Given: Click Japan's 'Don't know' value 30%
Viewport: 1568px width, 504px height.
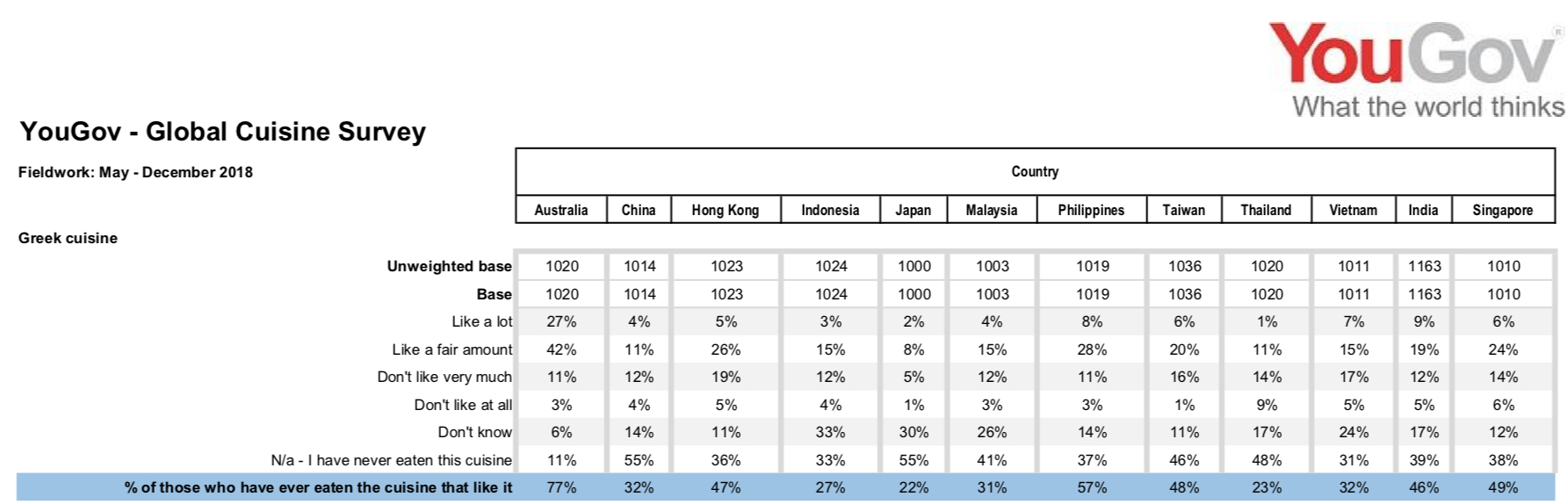Looking at the screenshot, I should 914,432.
